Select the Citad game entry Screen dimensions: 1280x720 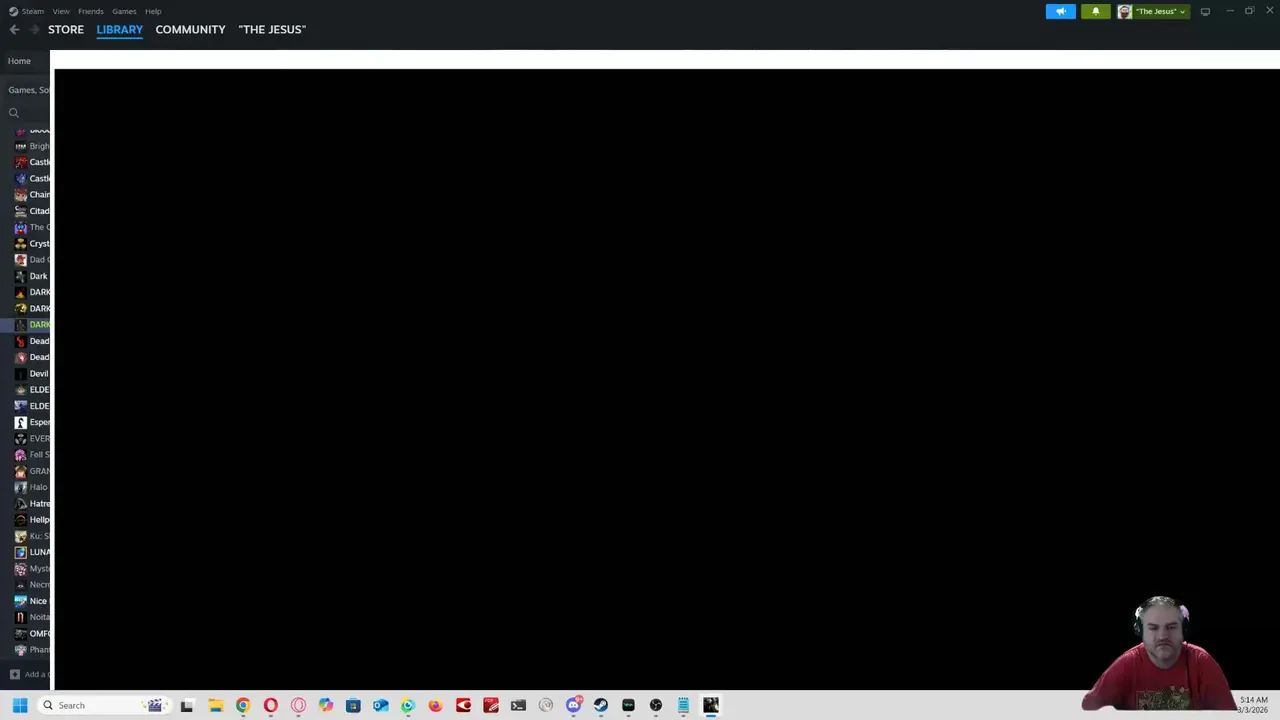pos(32,211)
